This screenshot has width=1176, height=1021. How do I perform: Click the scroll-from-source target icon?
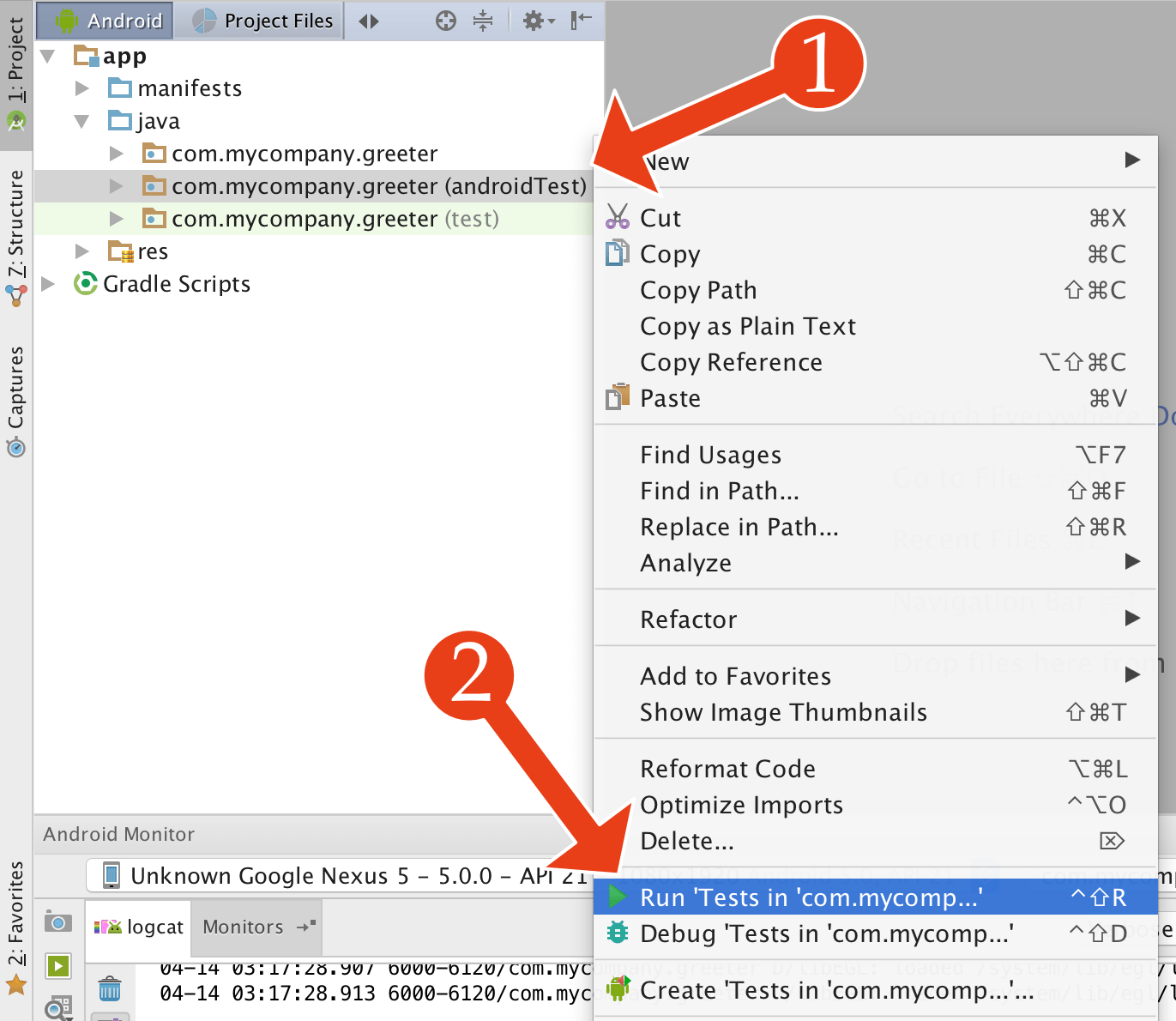click(446, 21)
